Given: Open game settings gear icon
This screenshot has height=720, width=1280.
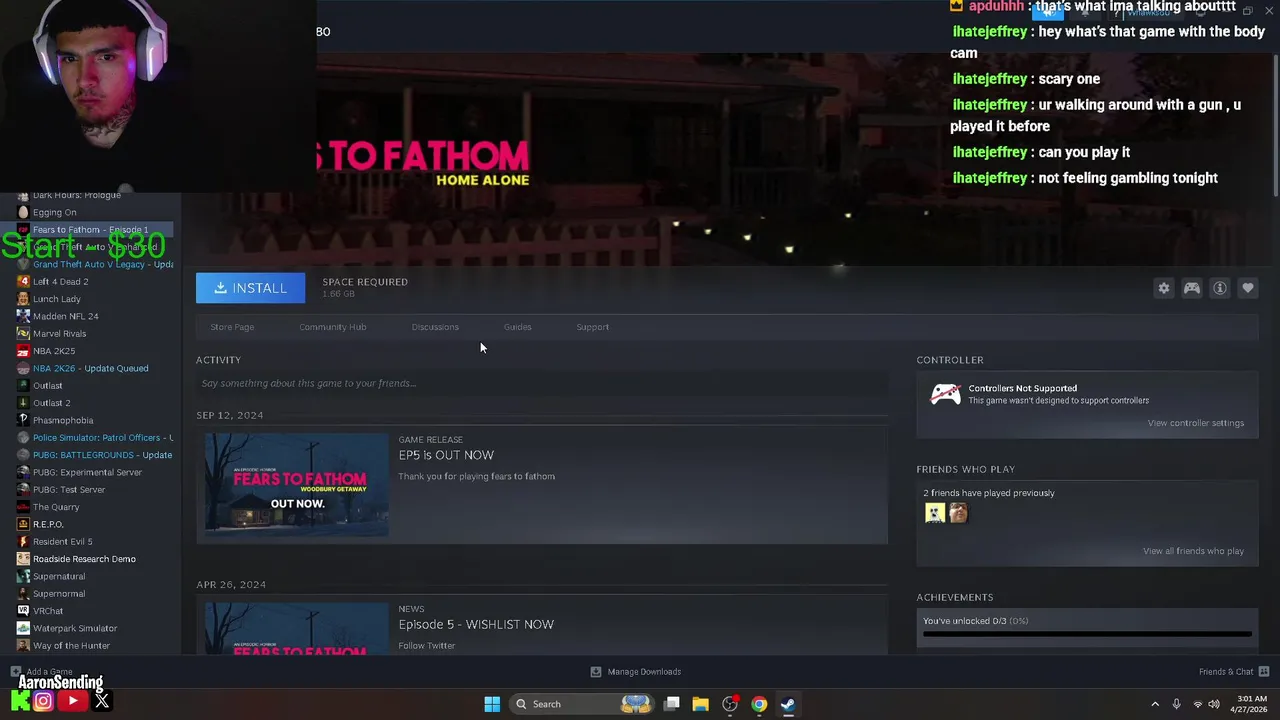Looking at the screenshot, I should [1164, 288].
